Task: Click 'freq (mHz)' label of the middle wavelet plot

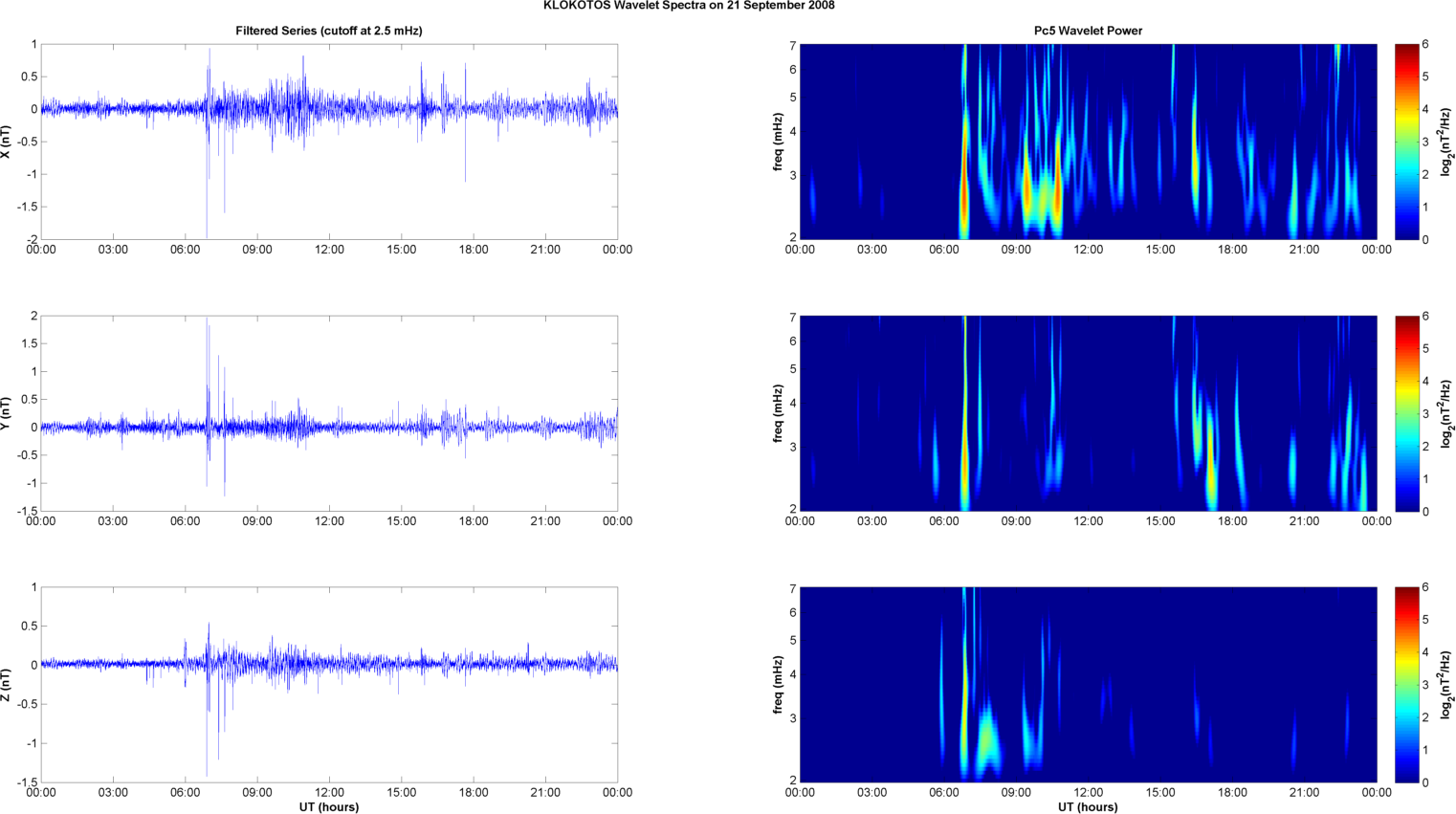Action: tap(778, 413)
